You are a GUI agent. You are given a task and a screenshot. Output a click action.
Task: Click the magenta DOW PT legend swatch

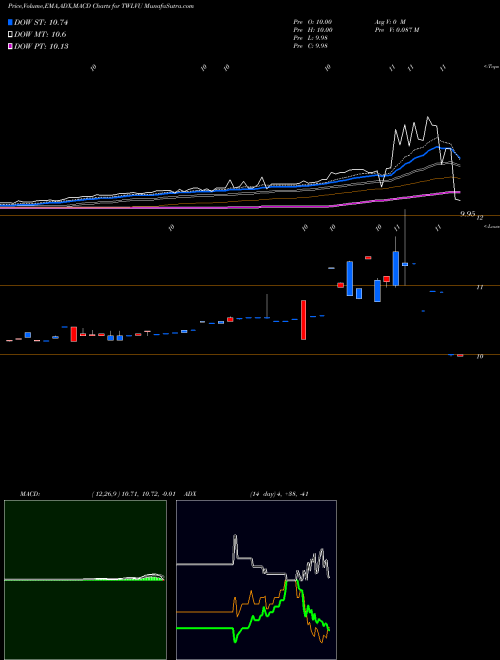point(11,46)
